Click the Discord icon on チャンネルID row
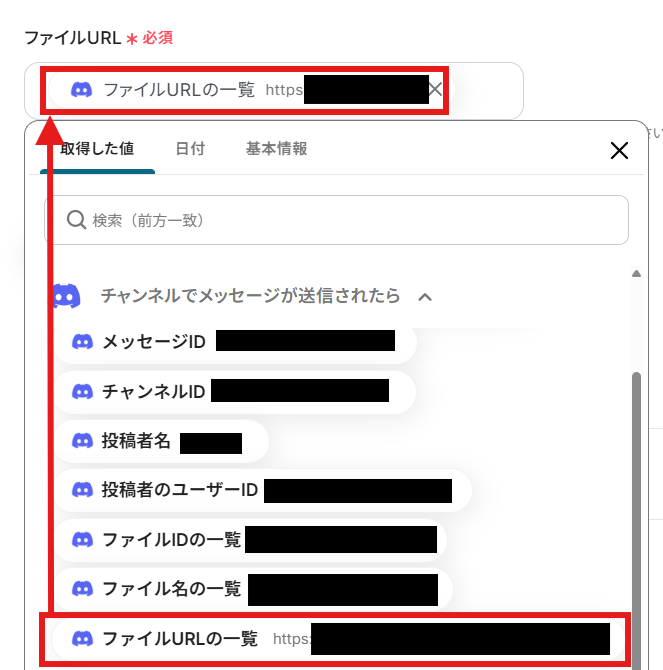The height and width of the screenshot is (670, 663). click(x=82, y=391)
